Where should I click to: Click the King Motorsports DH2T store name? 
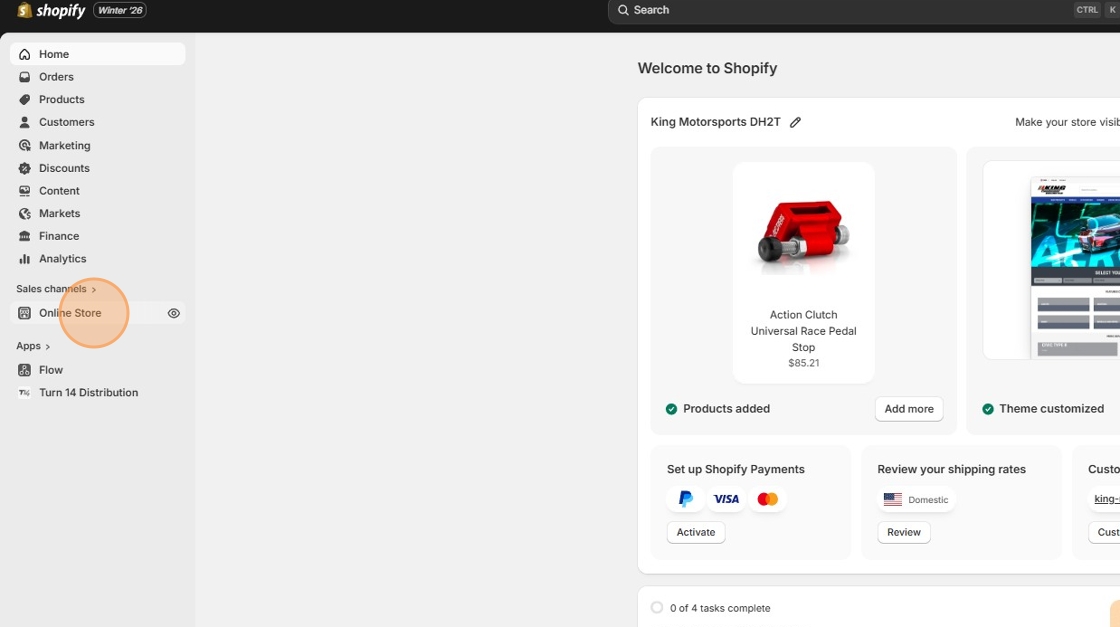(715, 122)
